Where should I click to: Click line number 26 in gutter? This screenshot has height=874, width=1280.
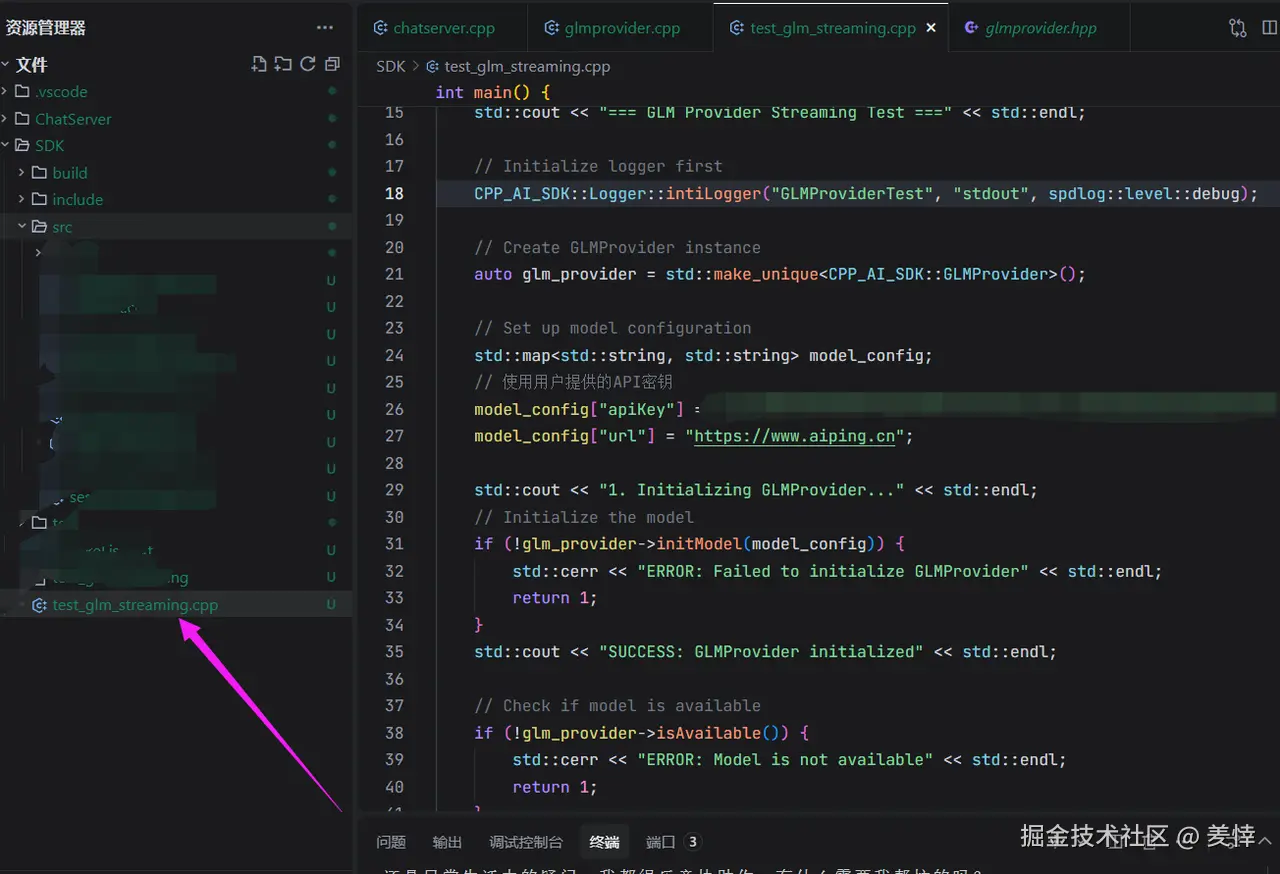[x=394, y=409]
